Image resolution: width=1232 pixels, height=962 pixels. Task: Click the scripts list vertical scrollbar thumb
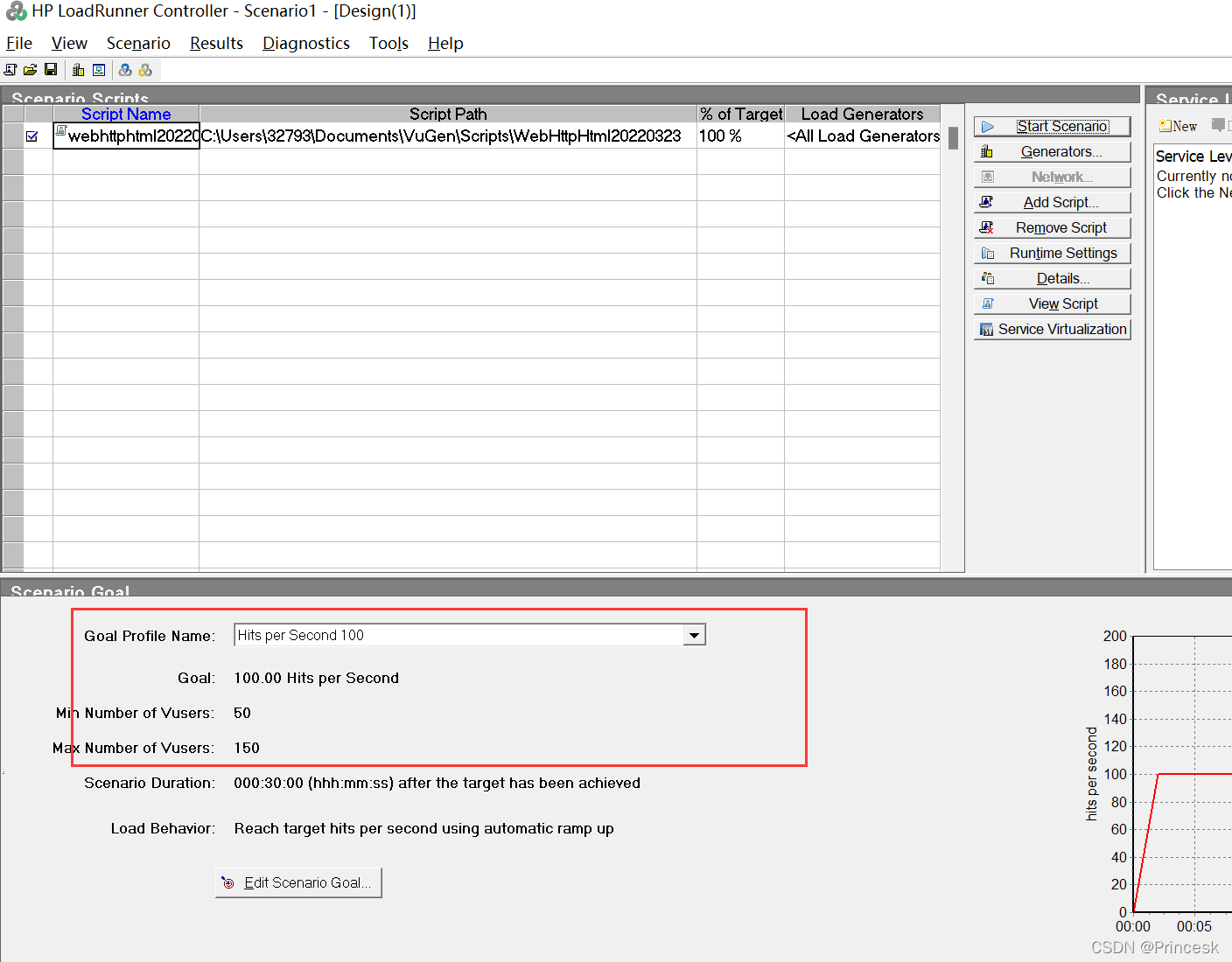coord(953,138)
